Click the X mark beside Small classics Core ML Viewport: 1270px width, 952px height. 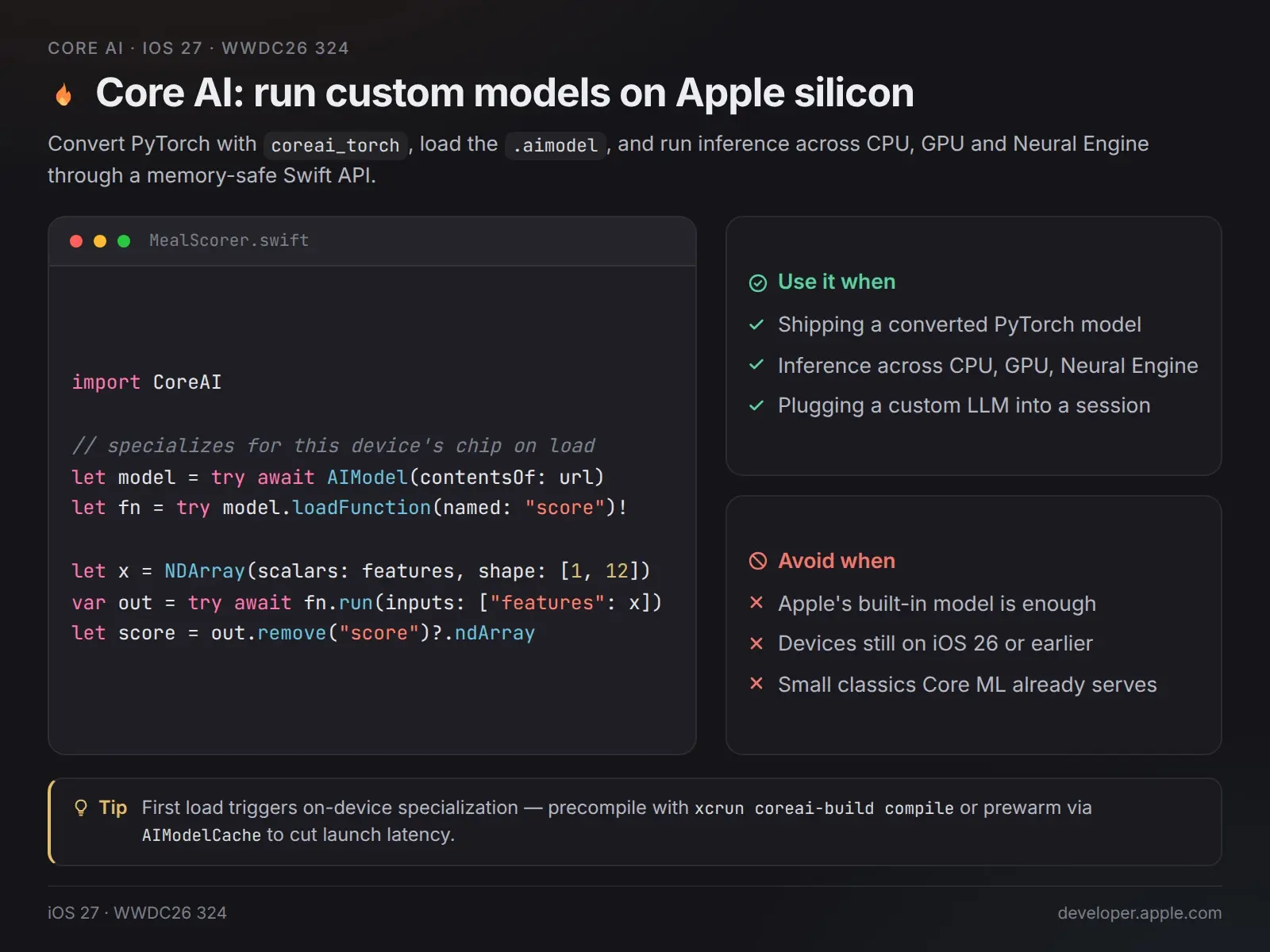(756, 683)
